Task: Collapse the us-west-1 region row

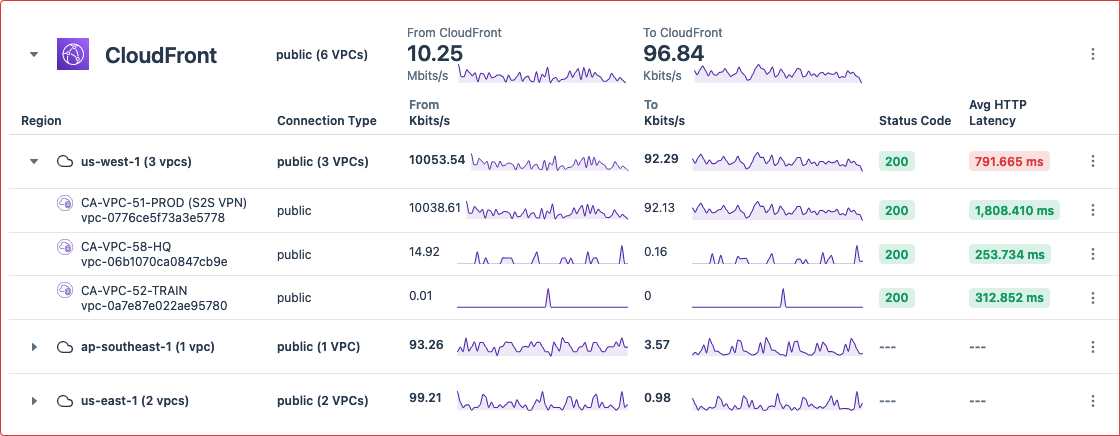Action: tap(34, 161)
